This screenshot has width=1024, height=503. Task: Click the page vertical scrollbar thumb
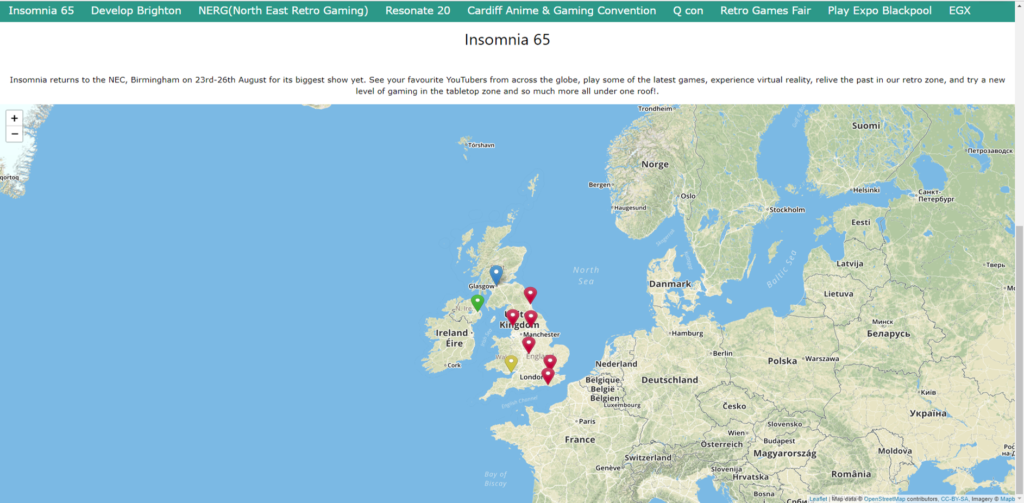pos(1019,359)
